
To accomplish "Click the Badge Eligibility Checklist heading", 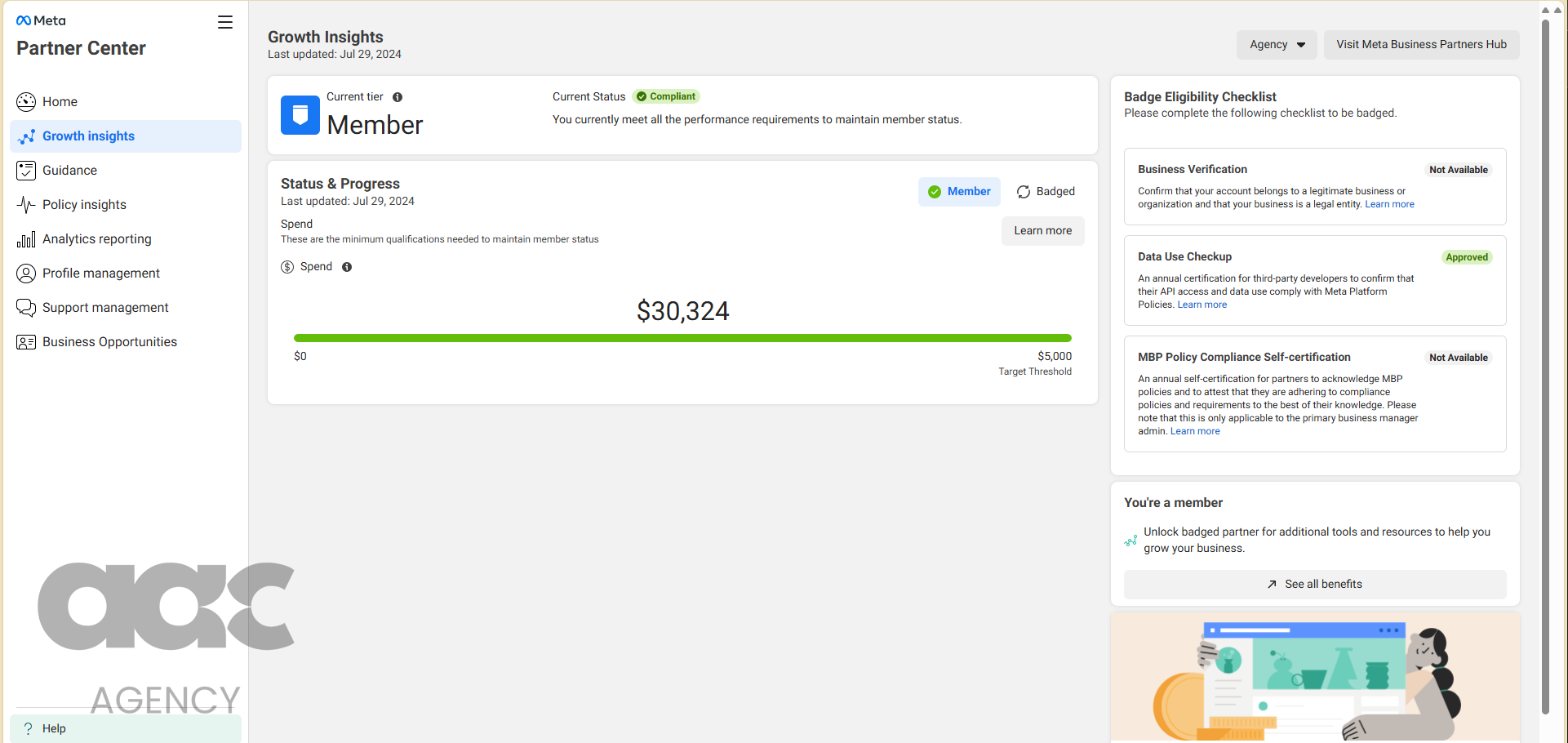I will [1200, 96].
